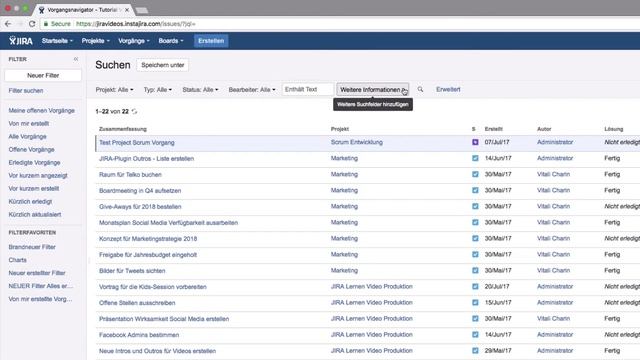The width and height of the screenshot is (640, 360).
Task: Click the task icon in Freigabe für Jahresbudget row
Action: [475, 254]
